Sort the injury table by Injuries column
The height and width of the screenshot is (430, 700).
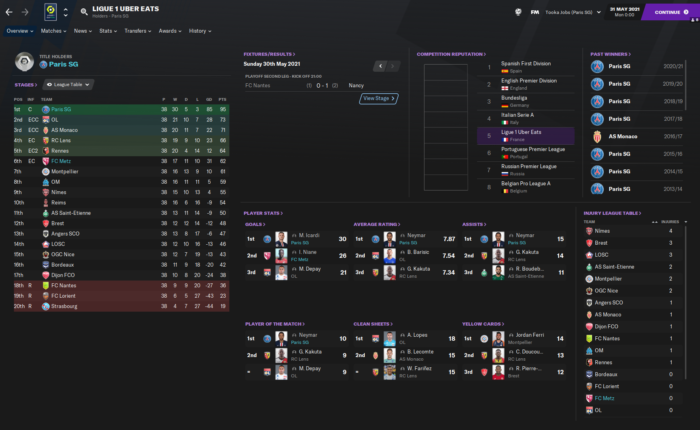click(x=670, y=221)
